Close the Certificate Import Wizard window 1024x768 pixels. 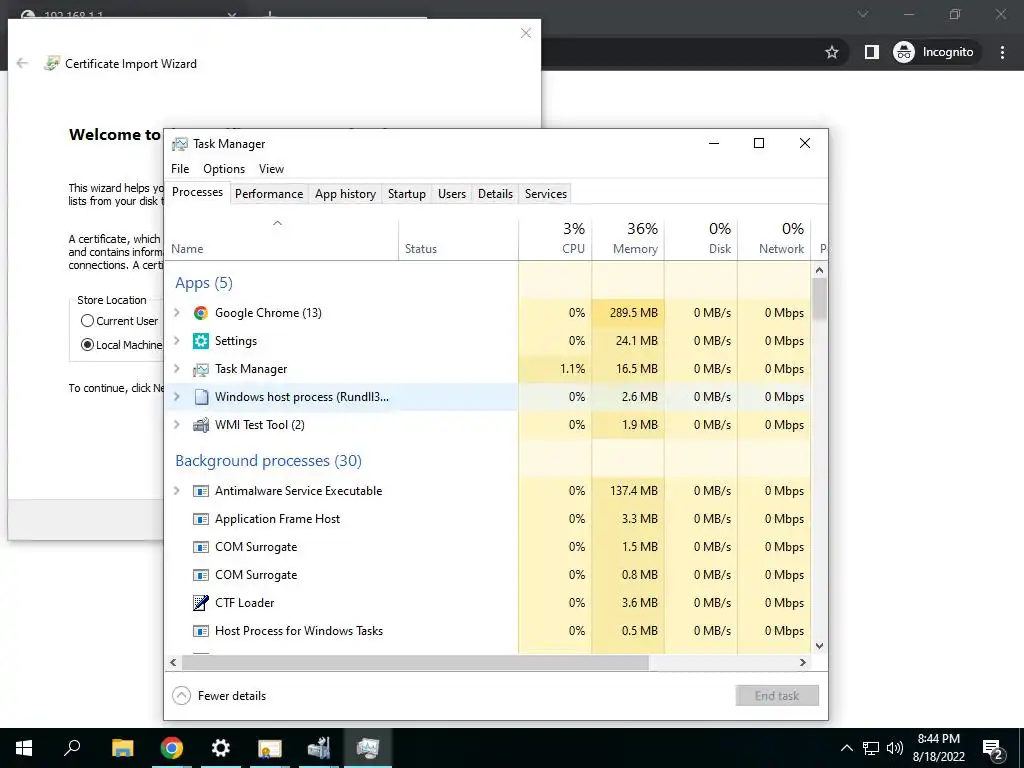pyautogui.click(x=526, y=33)
